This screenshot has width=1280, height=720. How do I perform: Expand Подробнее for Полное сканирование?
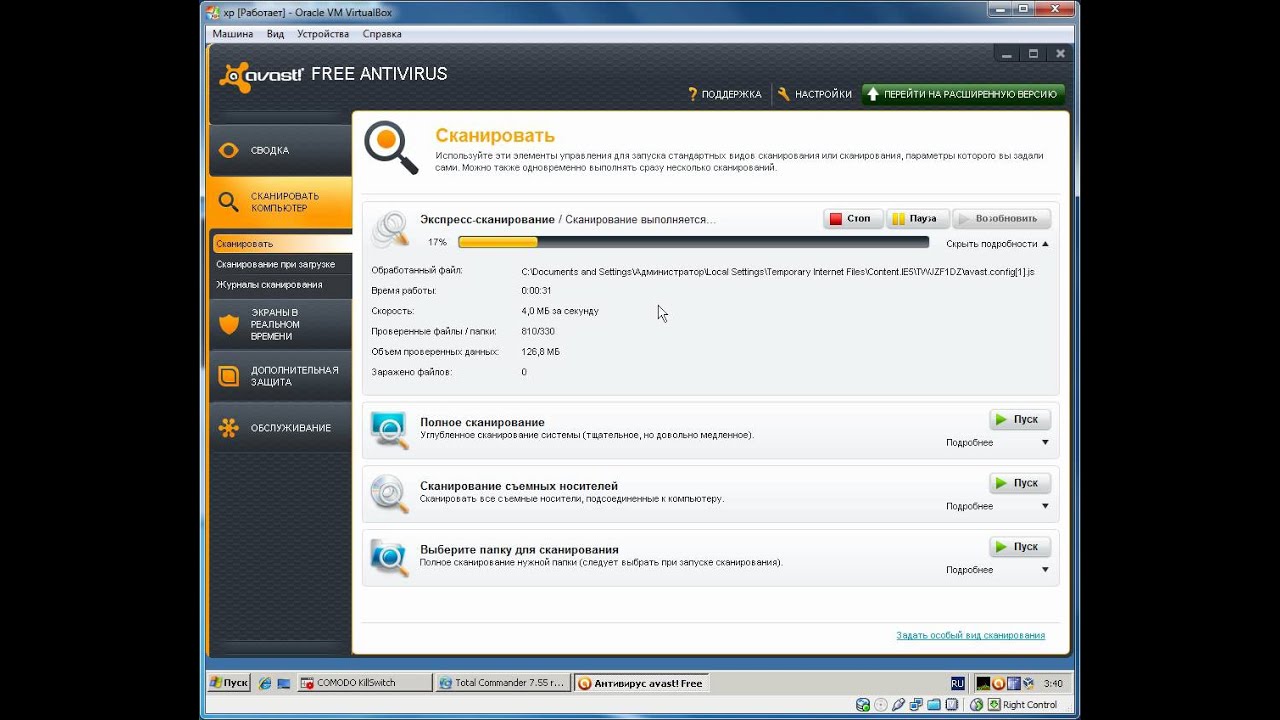click(997, 442)
